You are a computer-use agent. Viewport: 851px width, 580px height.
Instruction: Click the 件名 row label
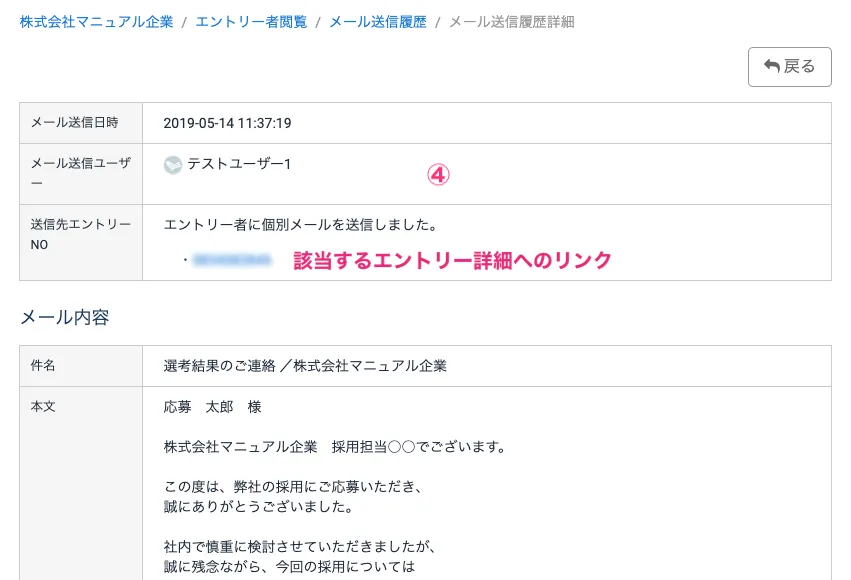(x=43, y=366)
